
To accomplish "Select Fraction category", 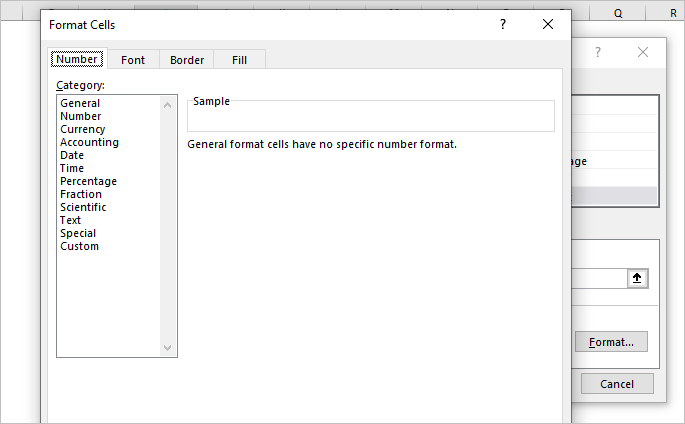I will (x=81, y=194).
